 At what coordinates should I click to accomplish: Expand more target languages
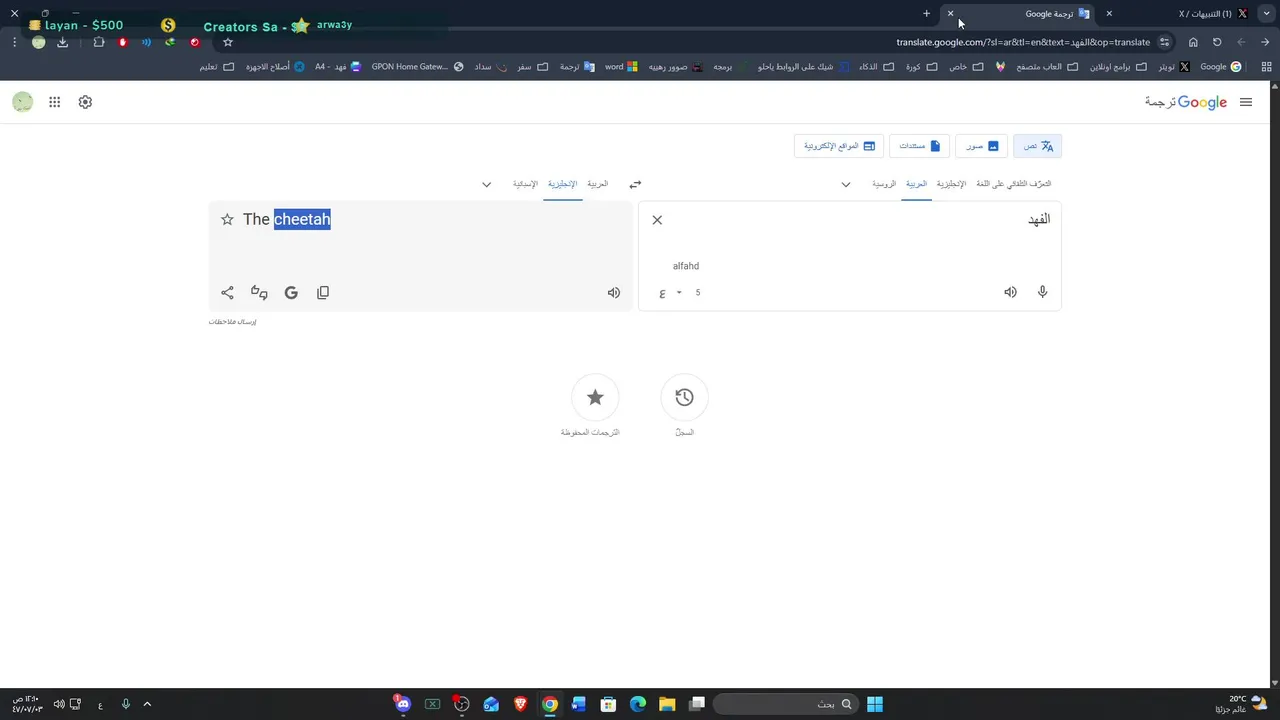click(x=487, y=184)
